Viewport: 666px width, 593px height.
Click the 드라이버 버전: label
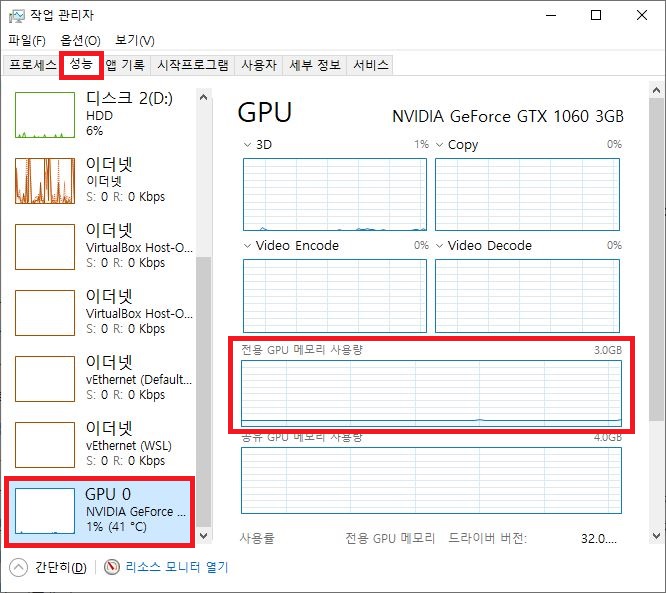(488, 538)
